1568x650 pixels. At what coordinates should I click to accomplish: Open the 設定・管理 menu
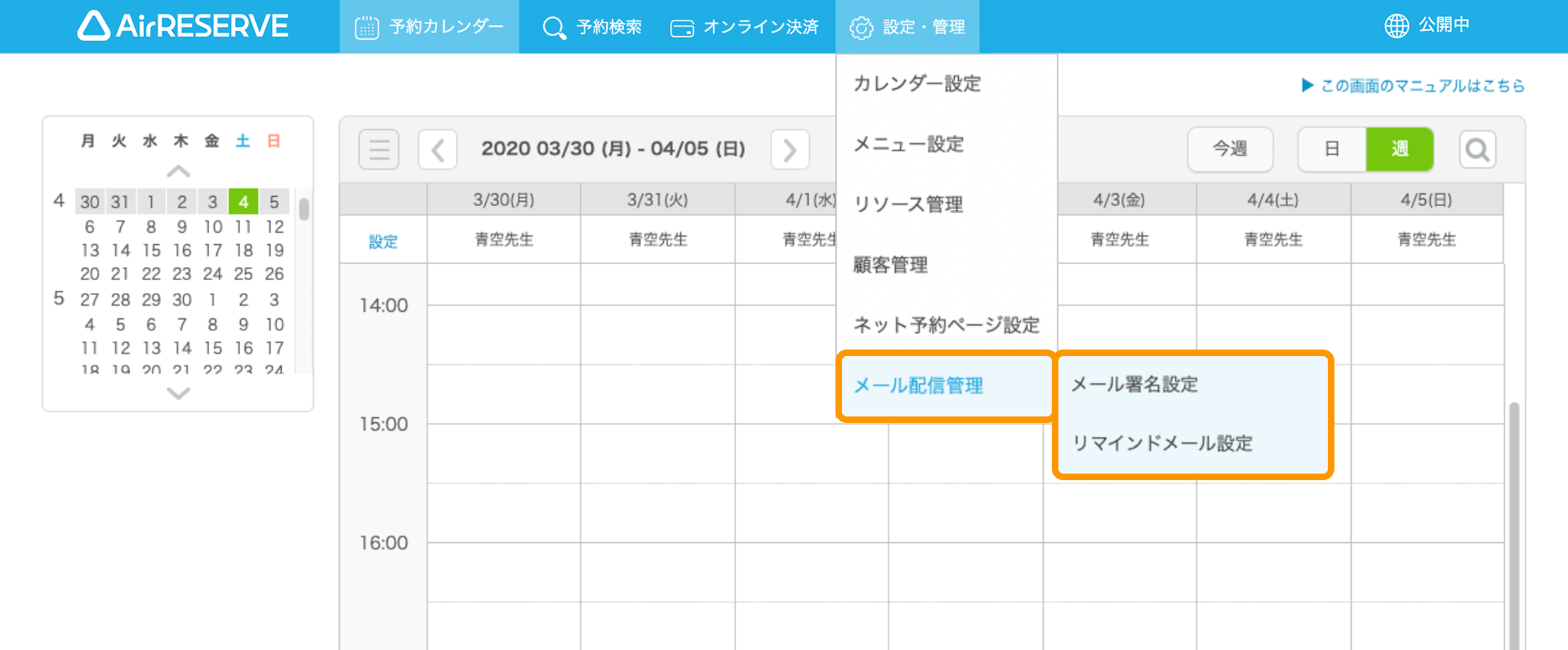coord(907,27)
